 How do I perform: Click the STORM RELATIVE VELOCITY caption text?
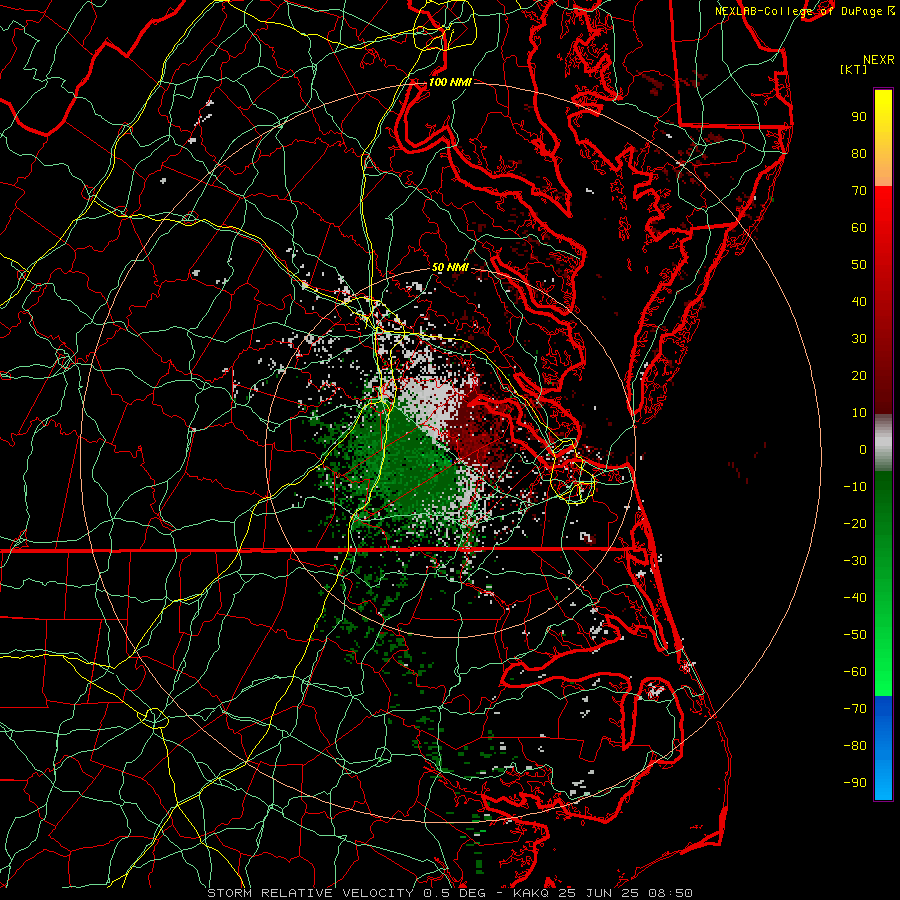pyautogui.click(x=312, y=893)
